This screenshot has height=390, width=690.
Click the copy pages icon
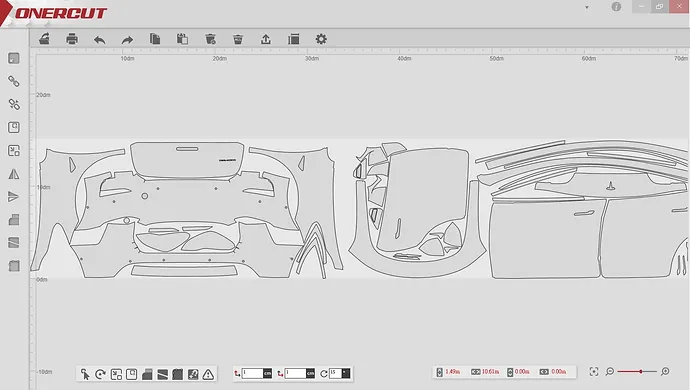(155, 39)
